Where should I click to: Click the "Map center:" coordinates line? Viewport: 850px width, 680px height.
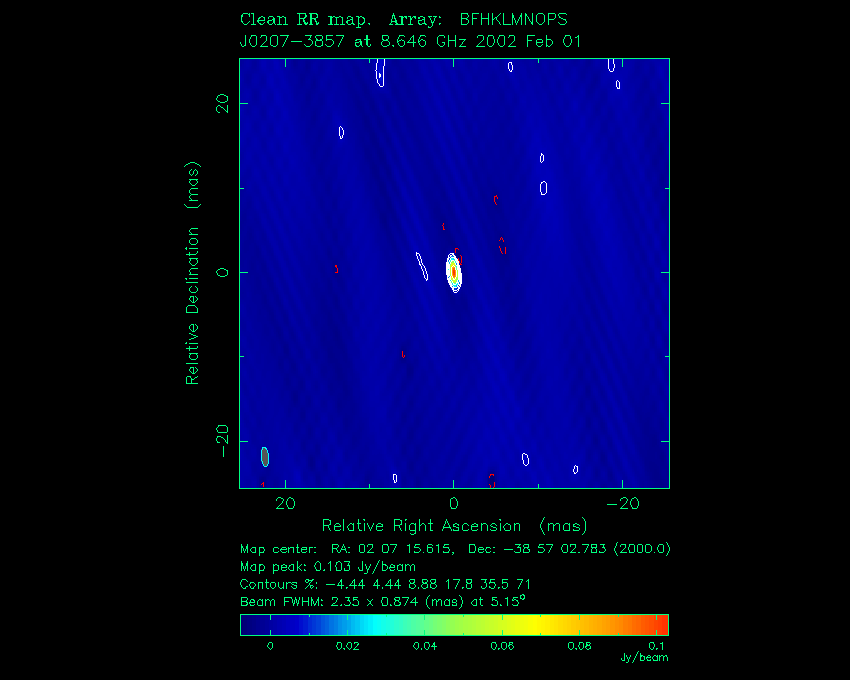(455, 549)
